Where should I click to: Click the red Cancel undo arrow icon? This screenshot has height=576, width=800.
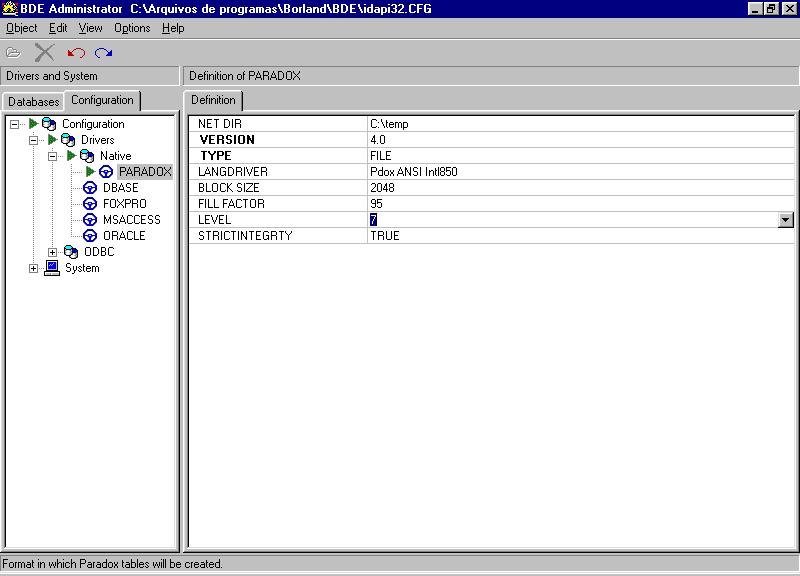pos(76,53)
